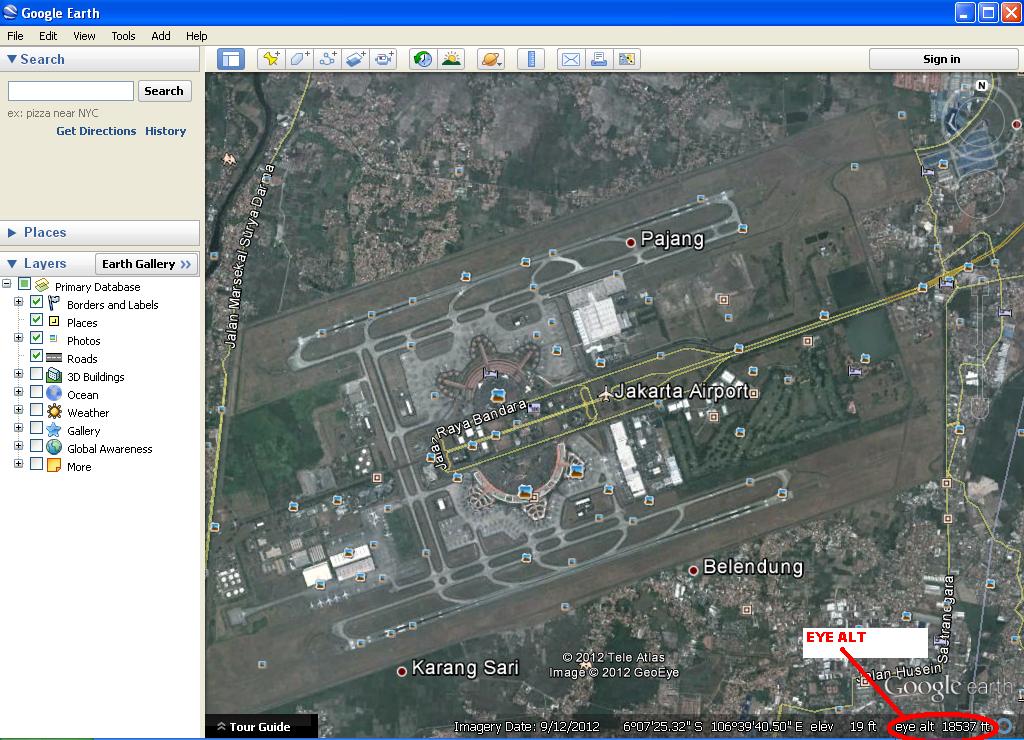
Task: Click the Get Directions link
Action: tap(96, 131)
